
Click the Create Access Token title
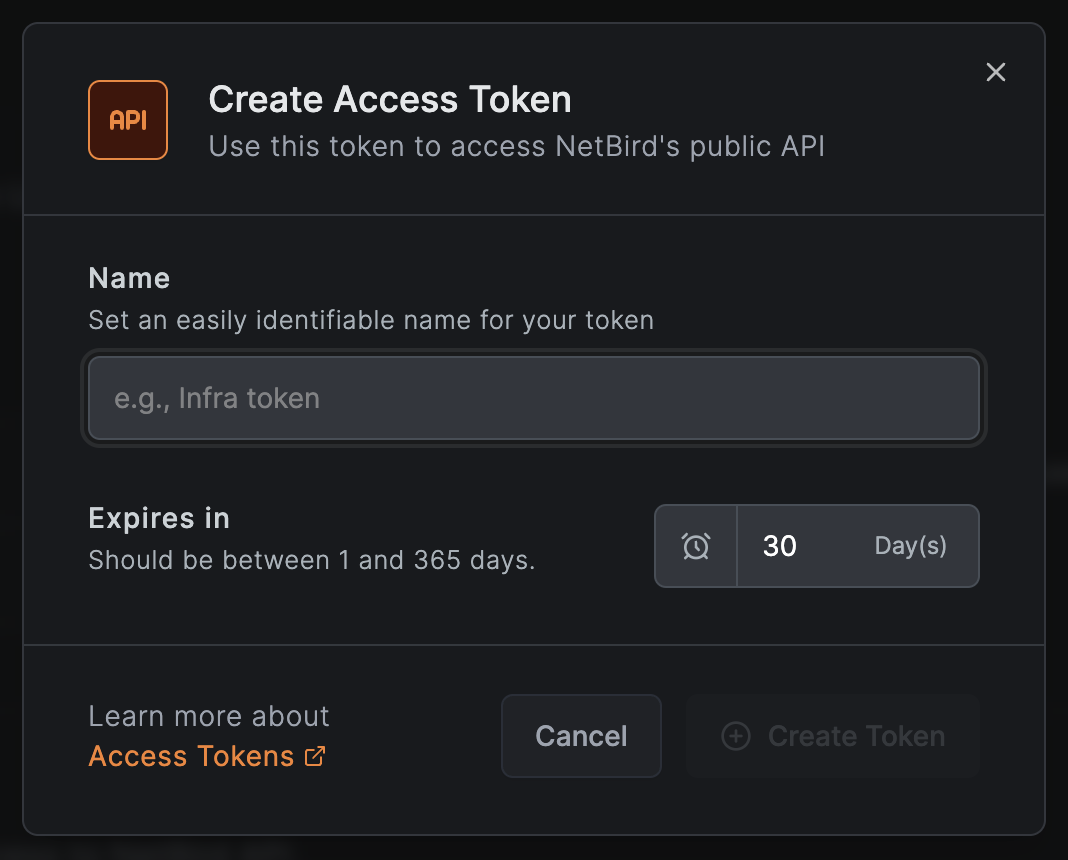tap(389, 99)
